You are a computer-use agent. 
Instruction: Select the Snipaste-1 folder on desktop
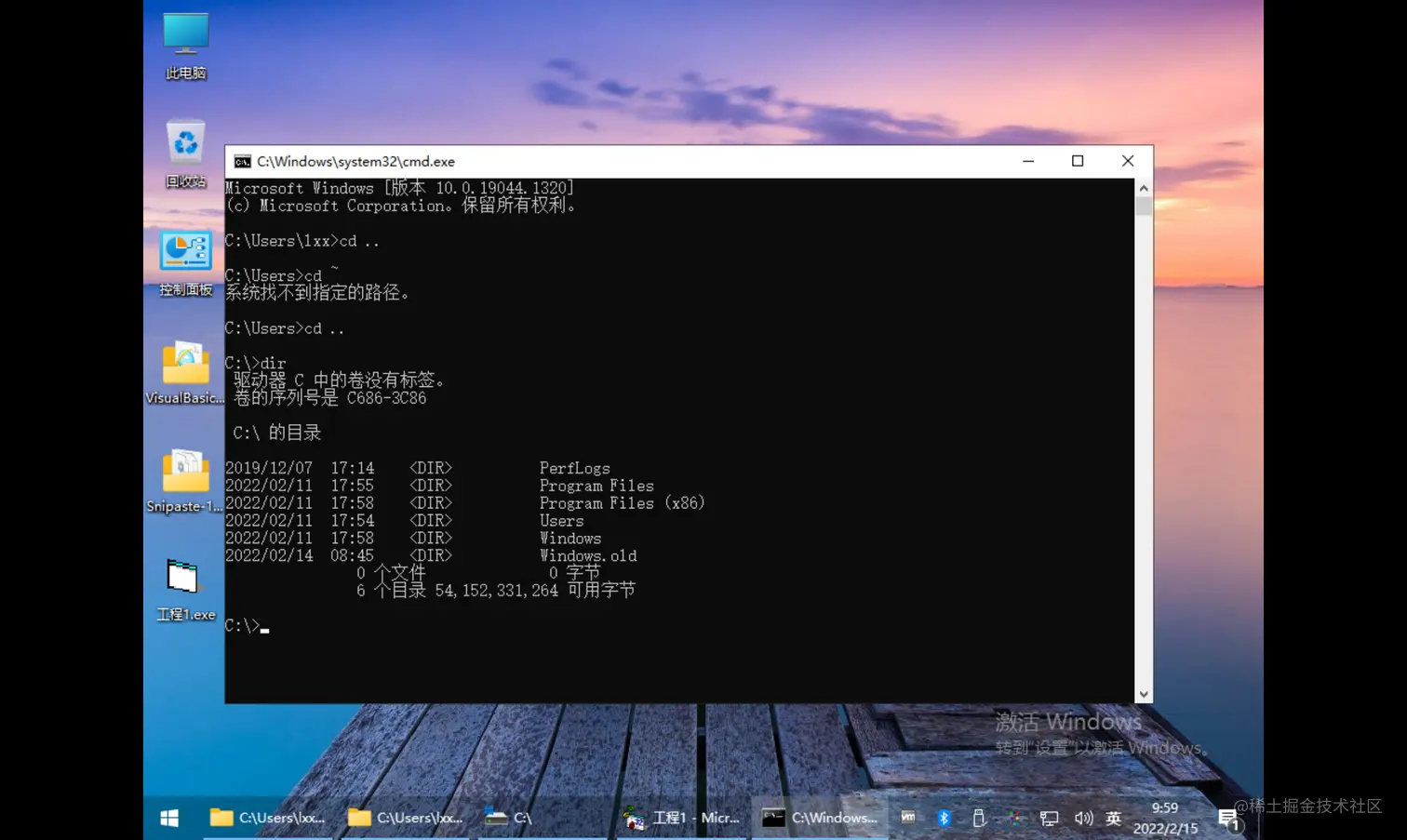click(x=185, y=481)
